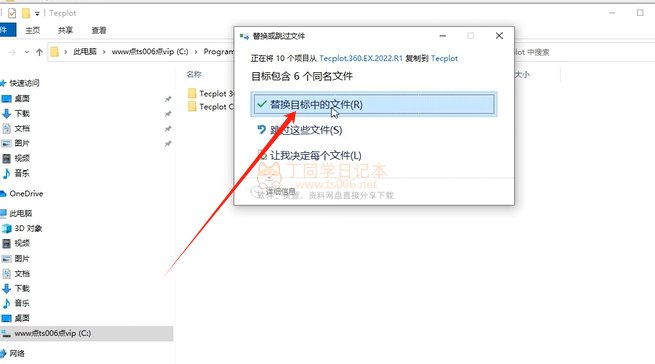Select the Tecplot 3 folder in file list
Viewport: 655px width, 364px height.
(211, 94)
